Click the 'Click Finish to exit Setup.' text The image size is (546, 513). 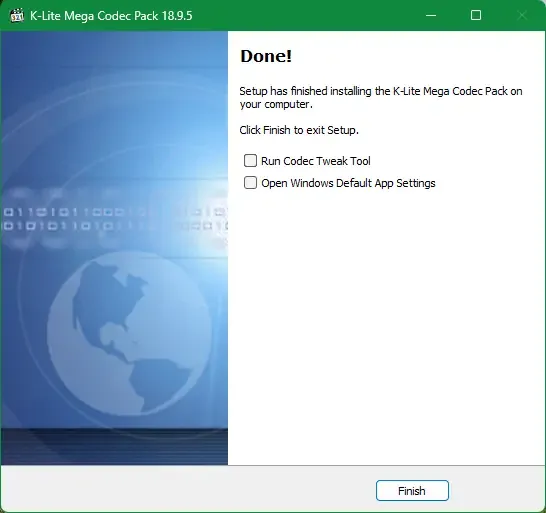tap(299, 130)
